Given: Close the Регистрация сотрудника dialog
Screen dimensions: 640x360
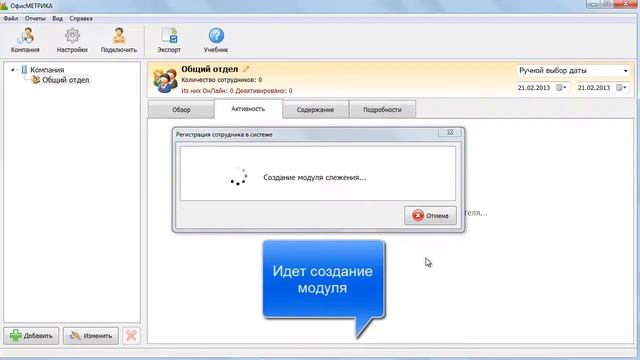Looking at the screenshot, I should [x=450, y=132].
